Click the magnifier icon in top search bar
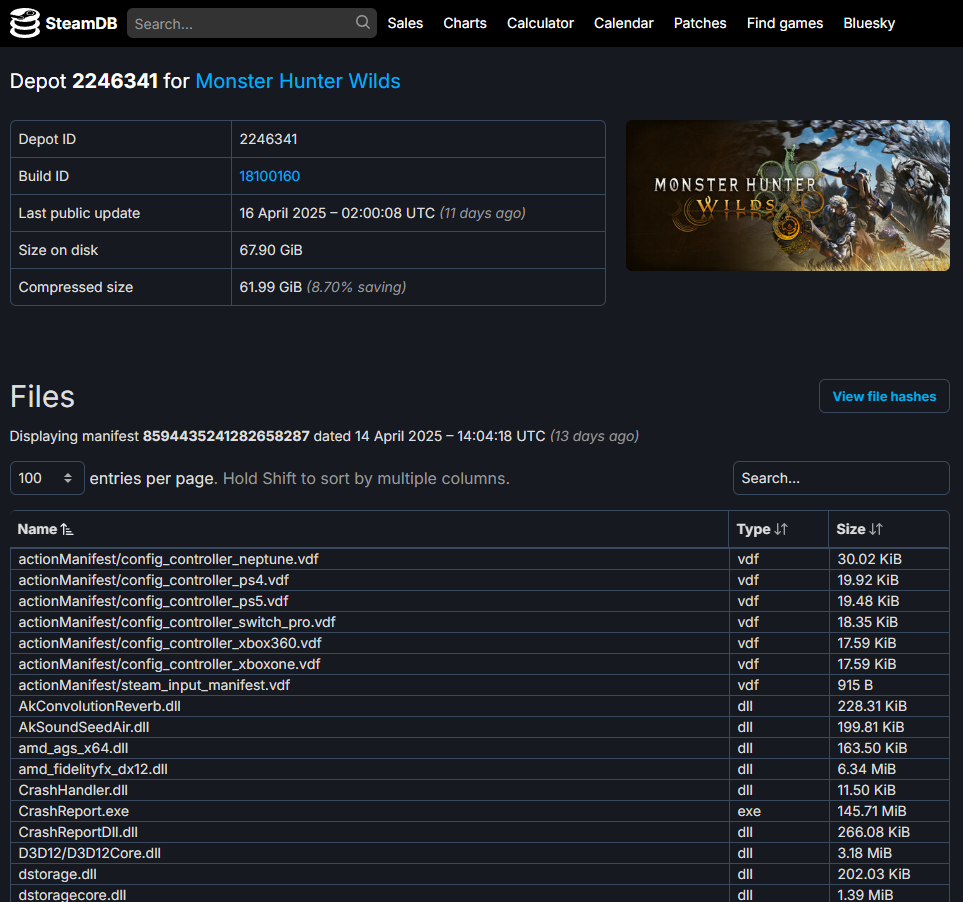This screenshot has height=902, width=963. [362, 23]
